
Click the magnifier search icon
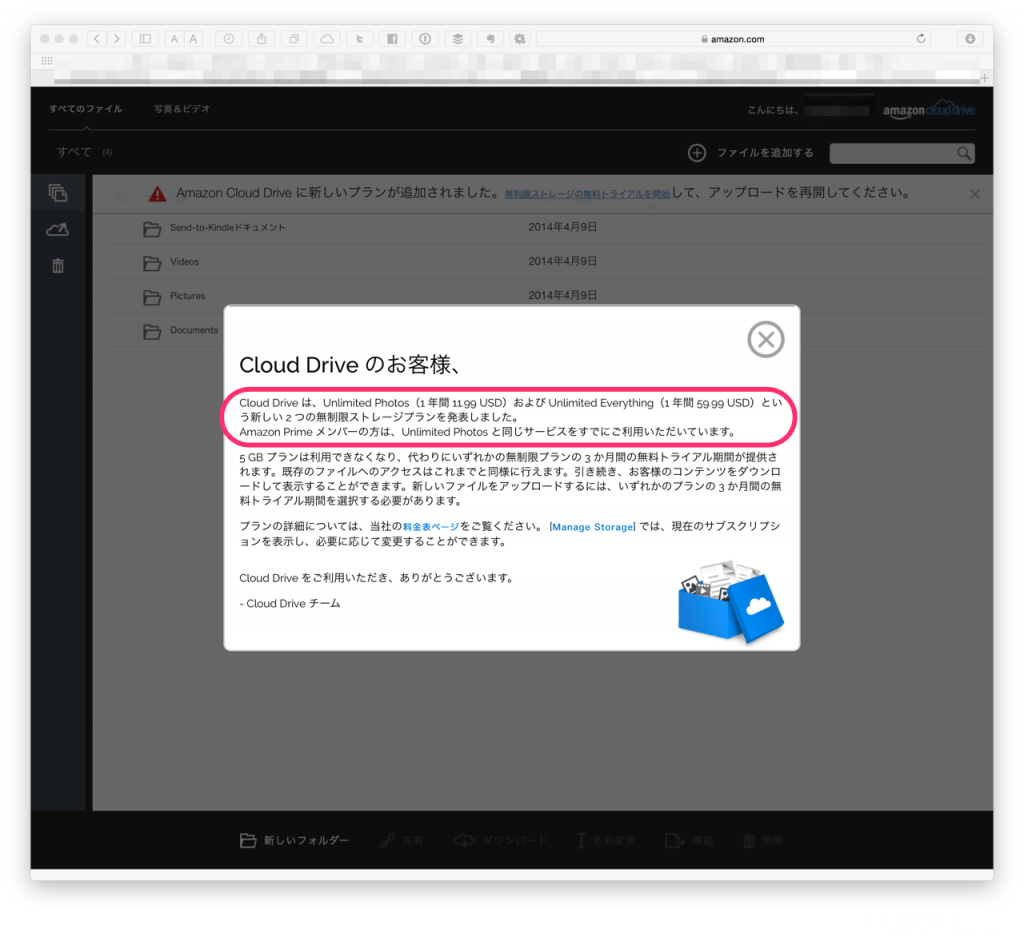click(x=964, y=153)
